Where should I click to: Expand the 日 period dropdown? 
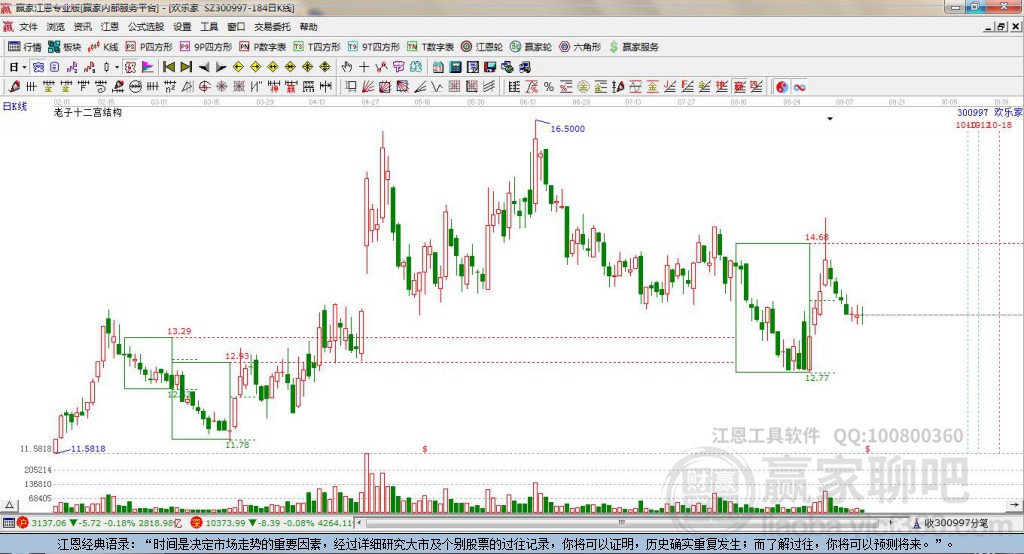(24, 67)
